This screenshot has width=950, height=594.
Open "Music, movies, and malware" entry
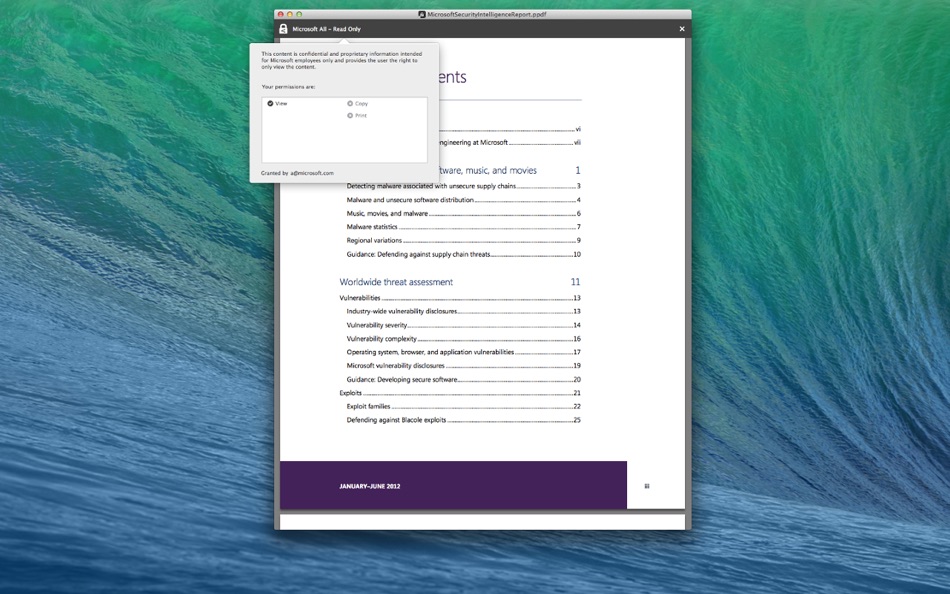pyautogui.click(x=463, y=213)
